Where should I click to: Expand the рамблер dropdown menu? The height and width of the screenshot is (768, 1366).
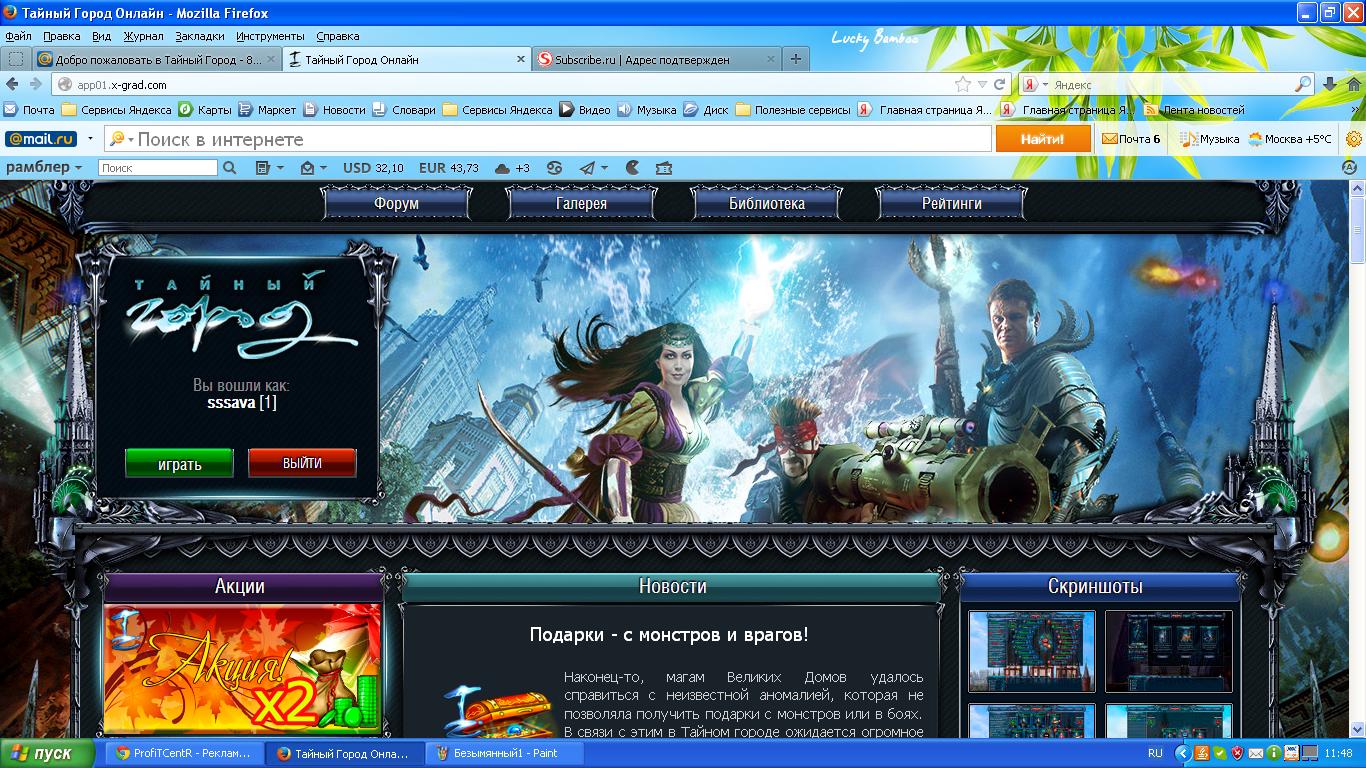[x=44, y=168]
